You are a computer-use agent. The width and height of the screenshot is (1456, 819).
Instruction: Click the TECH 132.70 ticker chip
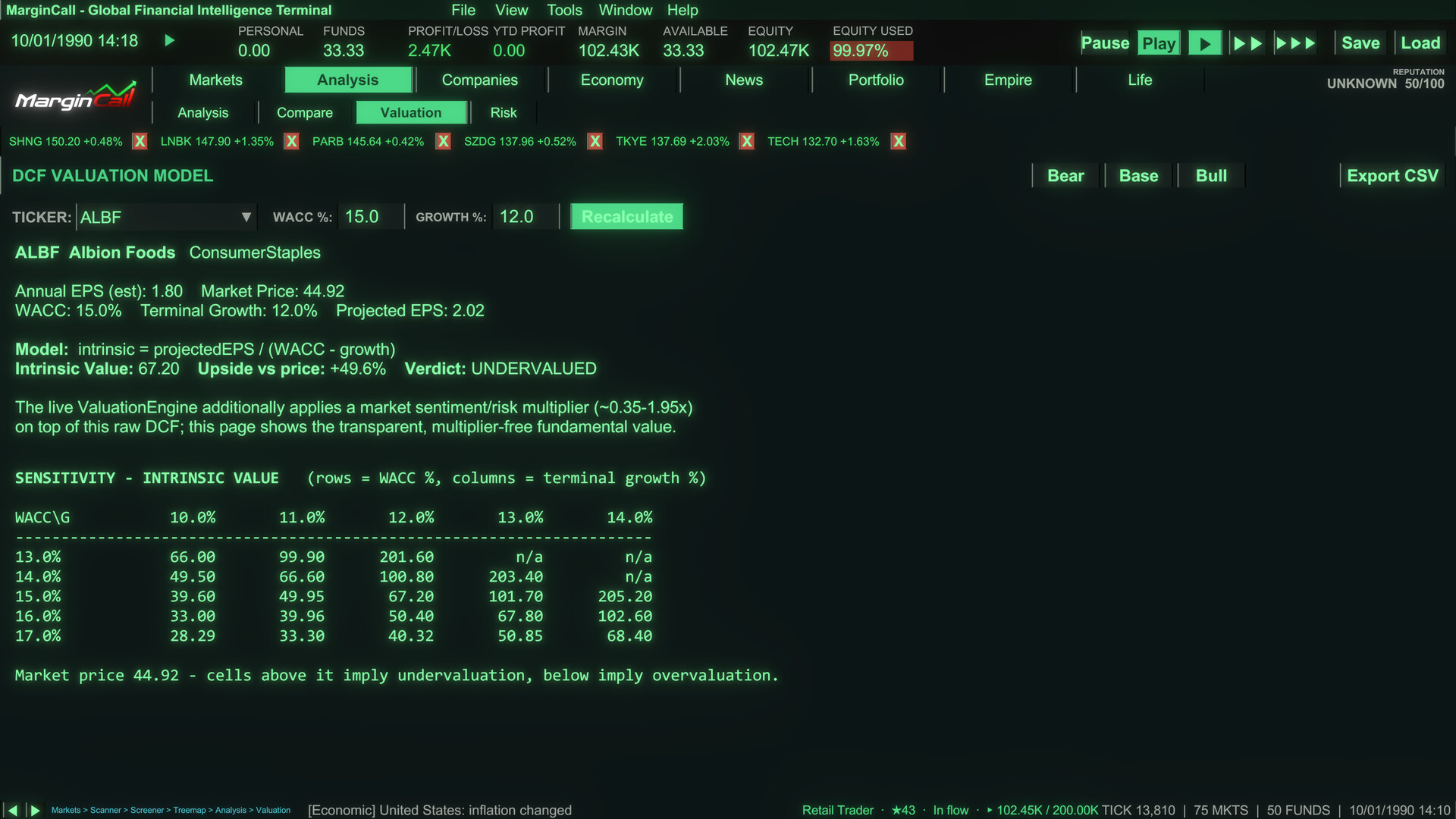point(824,142)
